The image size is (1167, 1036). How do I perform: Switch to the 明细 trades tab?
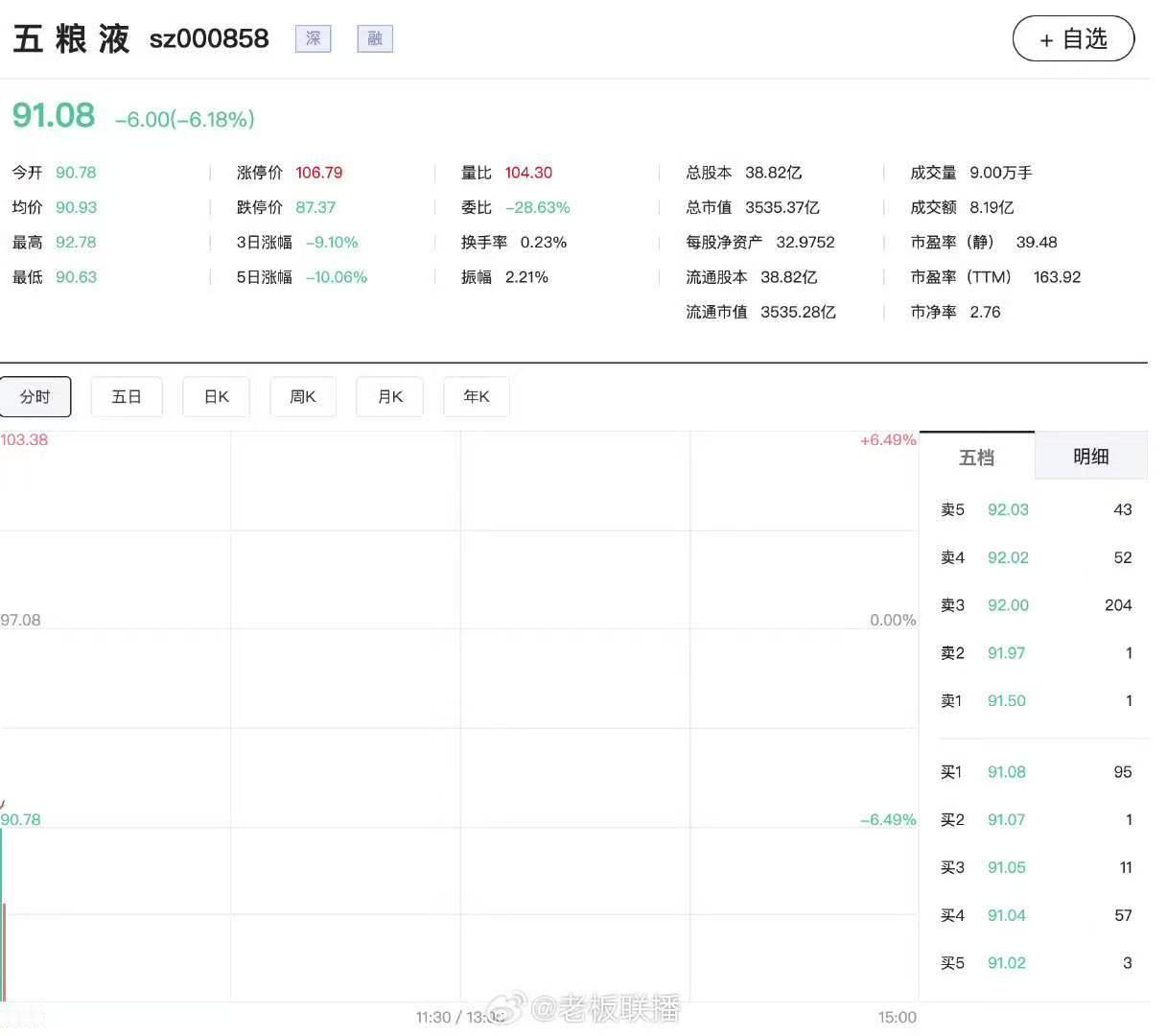pos(1091,457)
